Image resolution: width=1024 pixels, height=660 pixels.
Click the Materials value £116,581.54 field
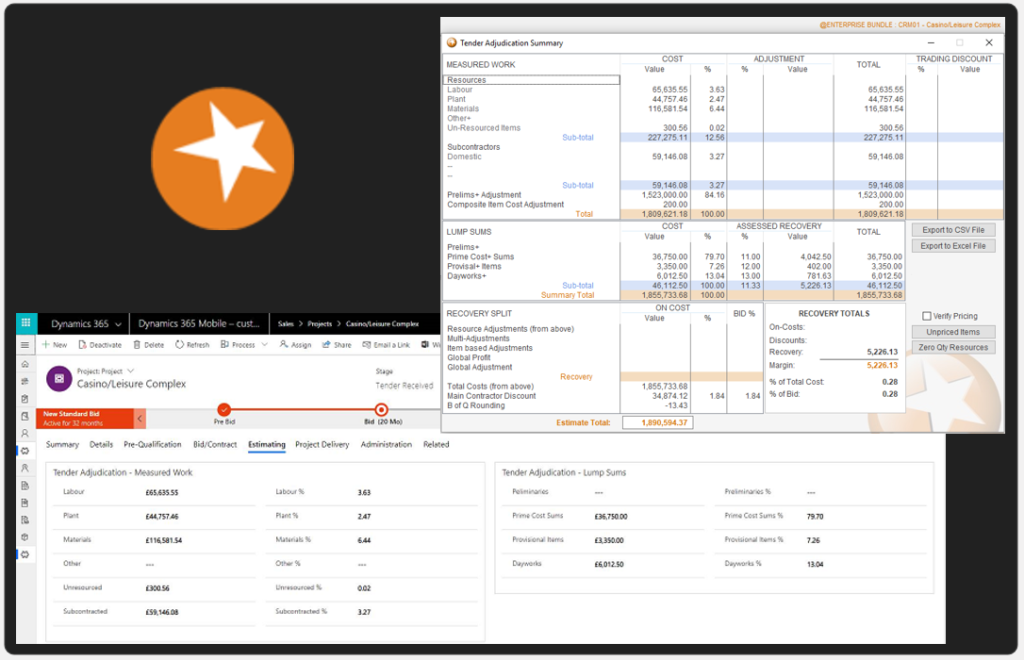click(164, 541)
